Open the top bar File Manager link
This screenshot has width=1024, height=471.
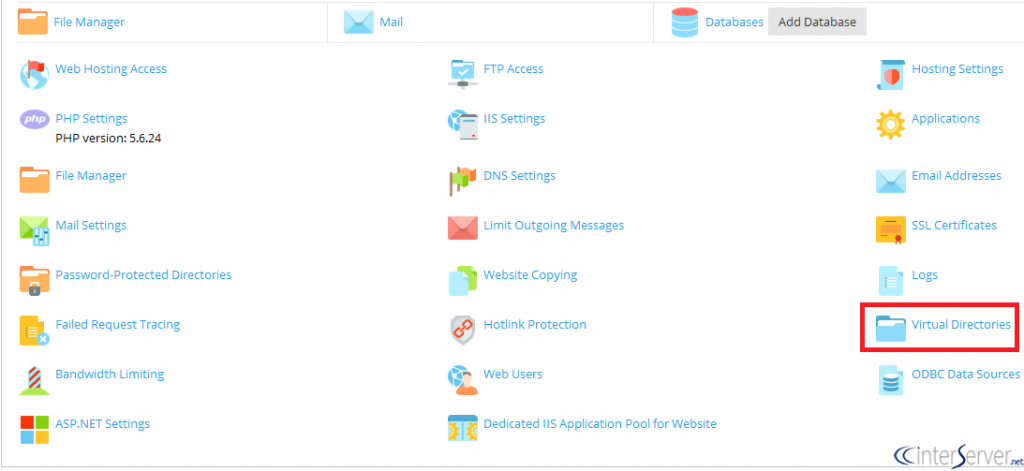(89, 22)
